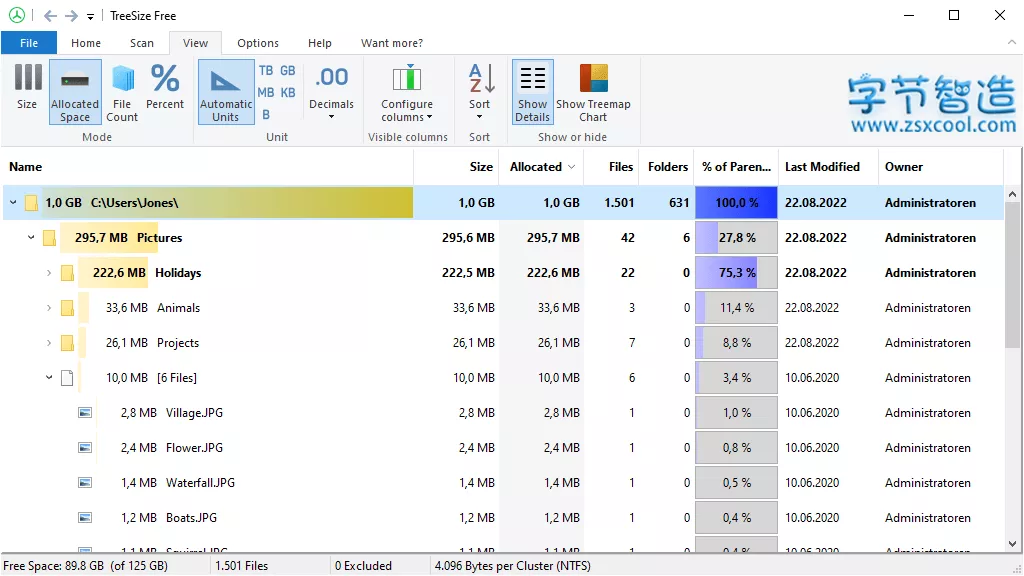Select the Waterfall.JPG file name

(200, 483)
